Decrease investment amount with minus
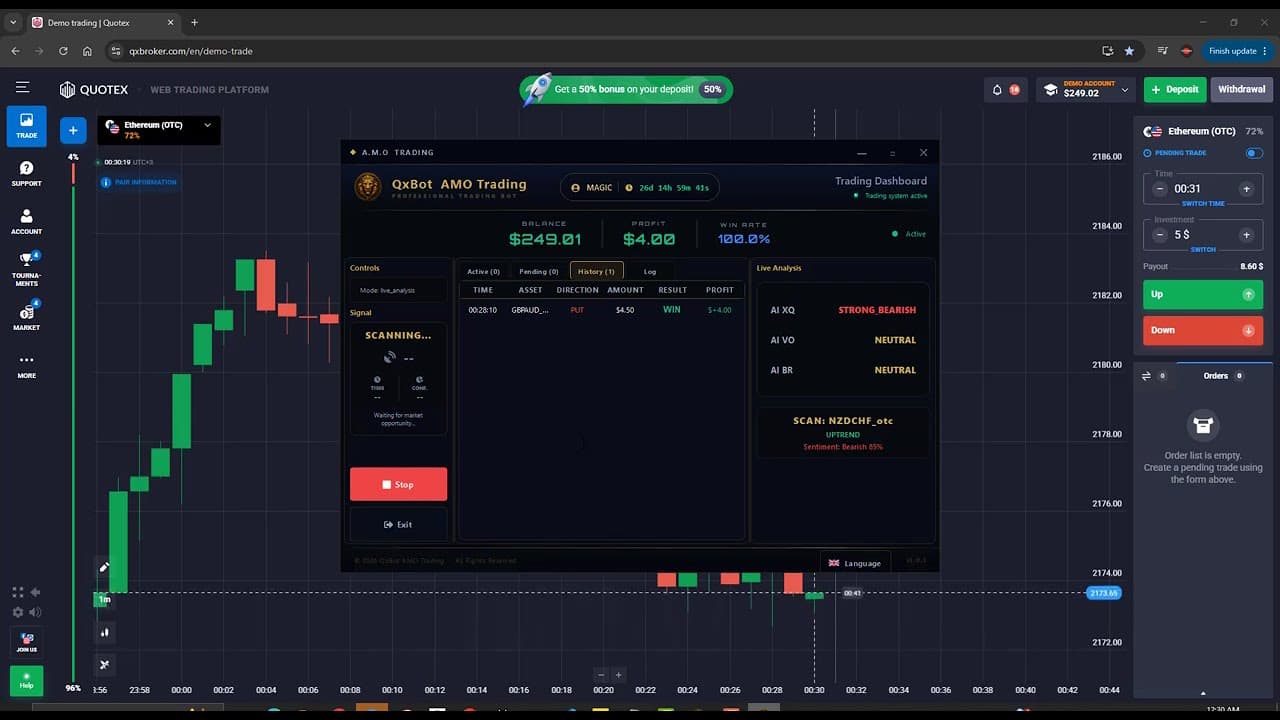 pos(1160,235)
